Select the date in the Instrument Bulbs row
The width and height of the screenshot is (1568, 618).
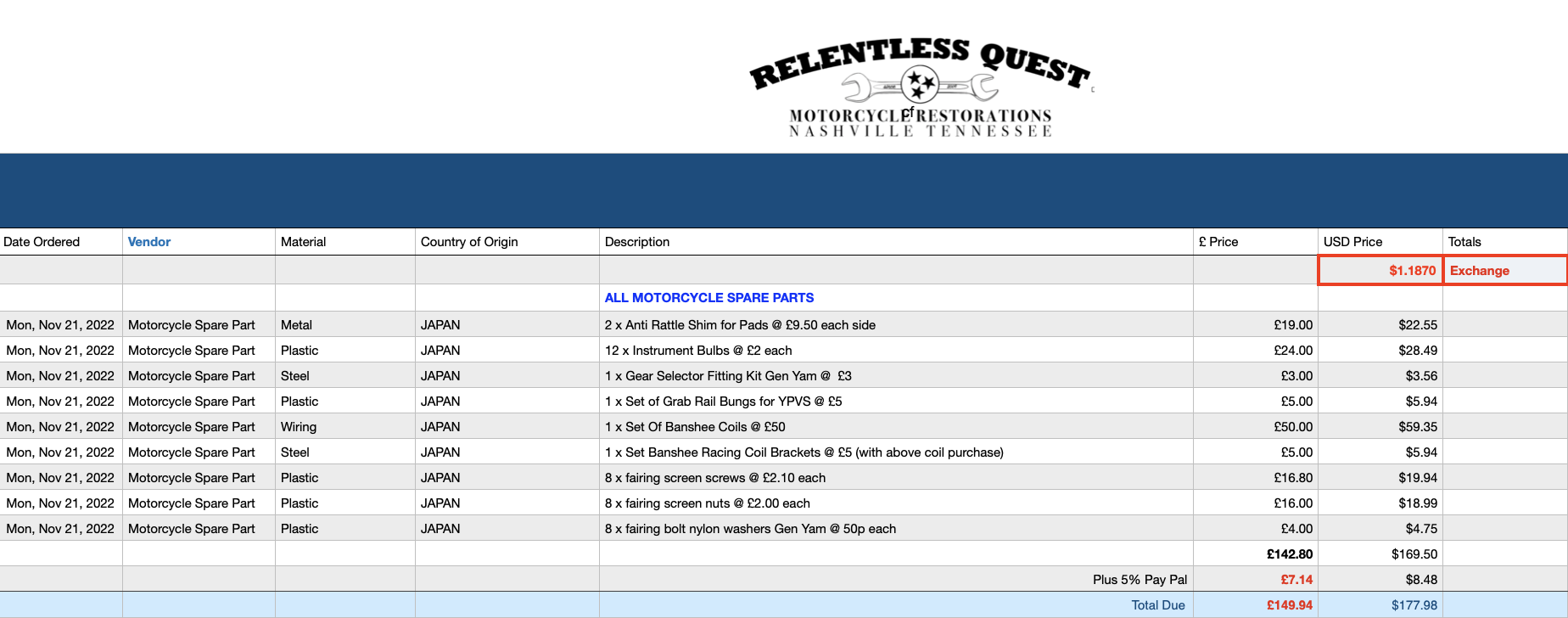coord(60,351)
